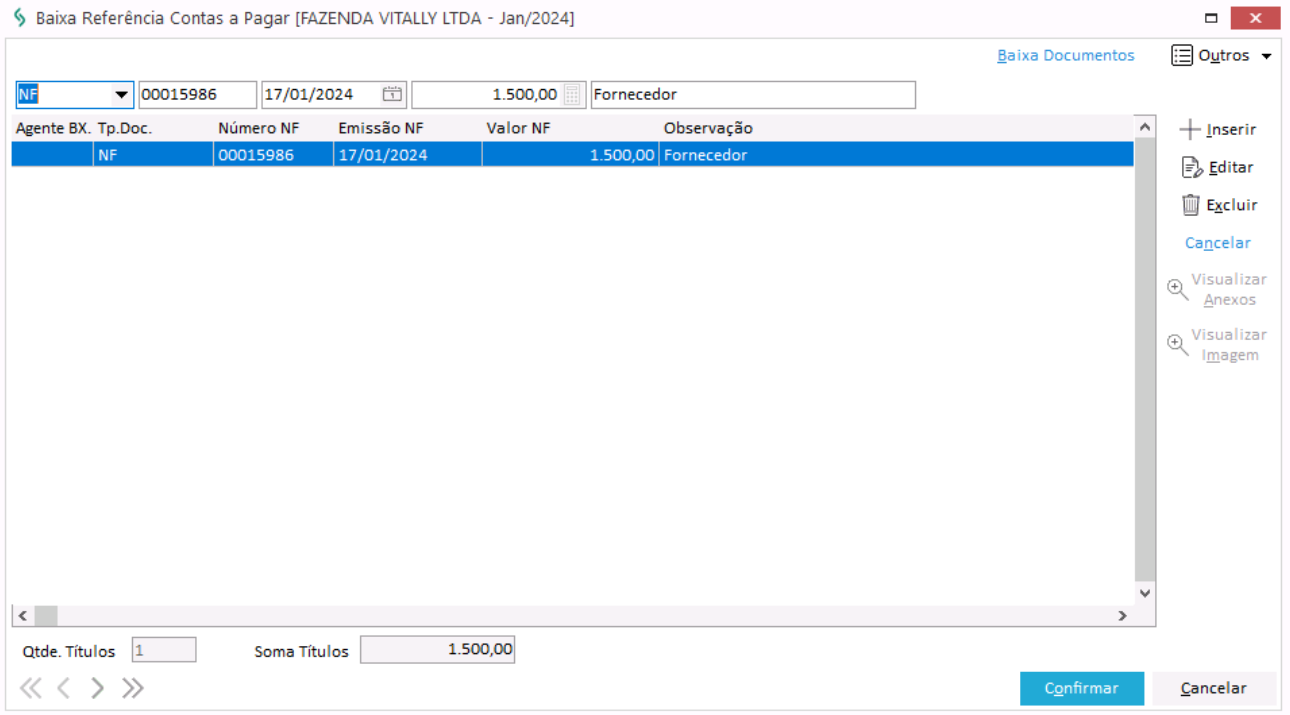Image resolution: width=1290 pixels, height=715 pixels.
Task: Click the Visualizar Imagem label
Action: point(1229,345)
